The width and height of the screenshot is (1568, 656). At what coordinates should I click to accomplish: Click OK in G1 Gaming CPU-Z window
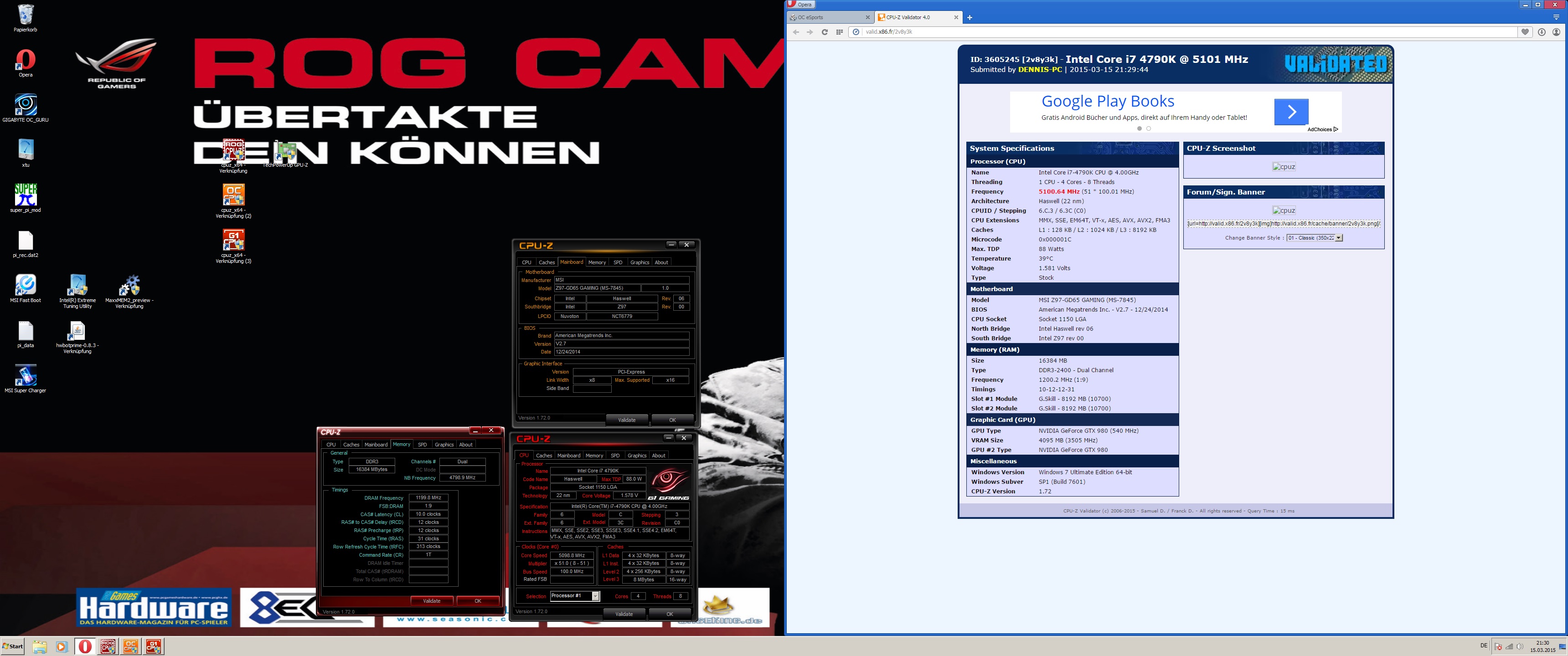[x=670, y=614]
